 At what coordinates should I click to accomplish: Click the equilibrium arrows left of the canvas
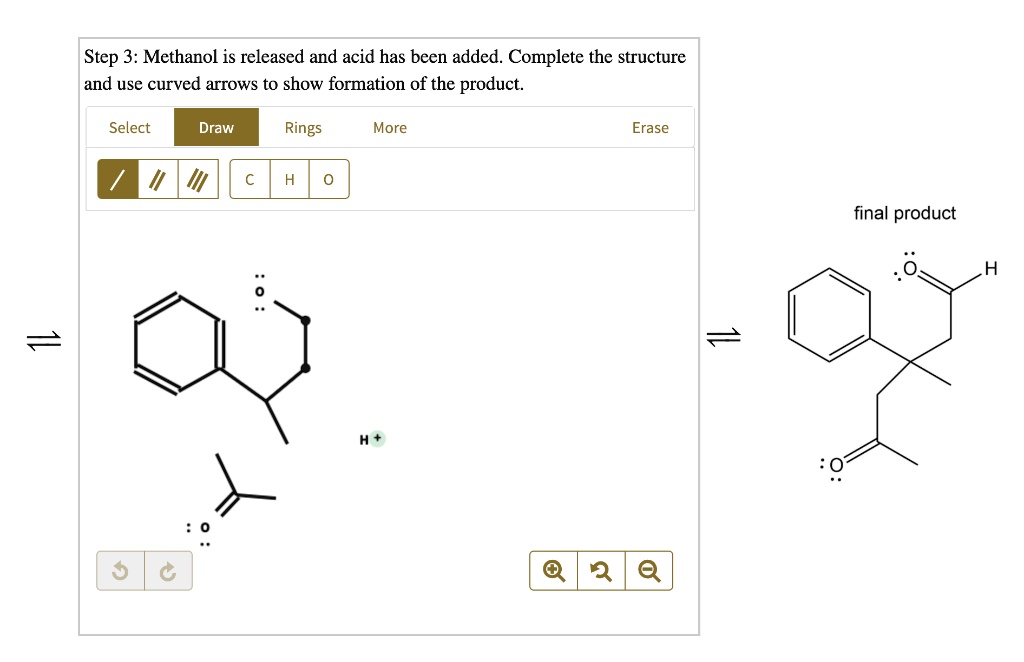pos(42,340)
